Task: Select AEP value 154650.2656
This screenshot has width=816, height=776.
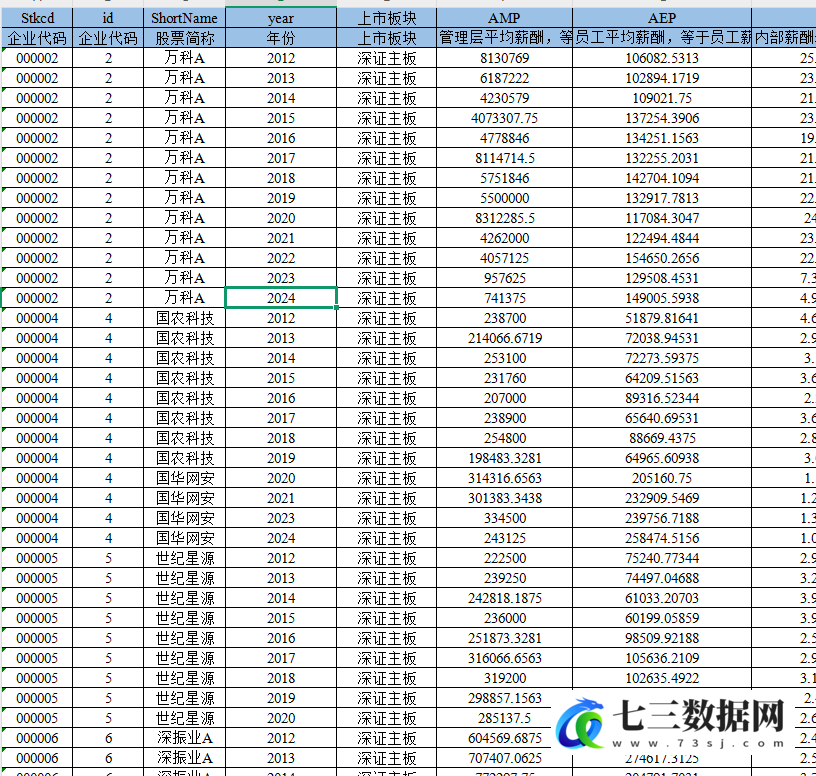Action: pyautogui.click(x=662, y=258)
